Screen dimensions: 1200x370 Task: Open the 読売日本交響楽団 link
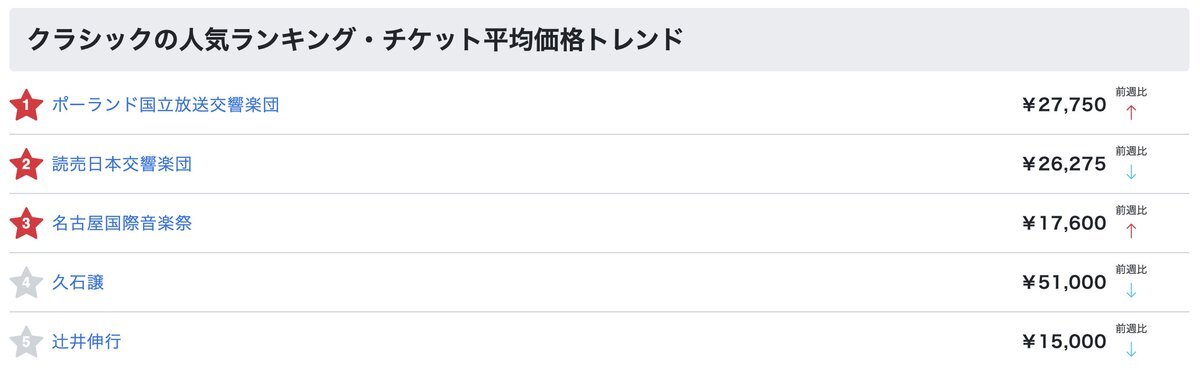(x=122, y=164)
